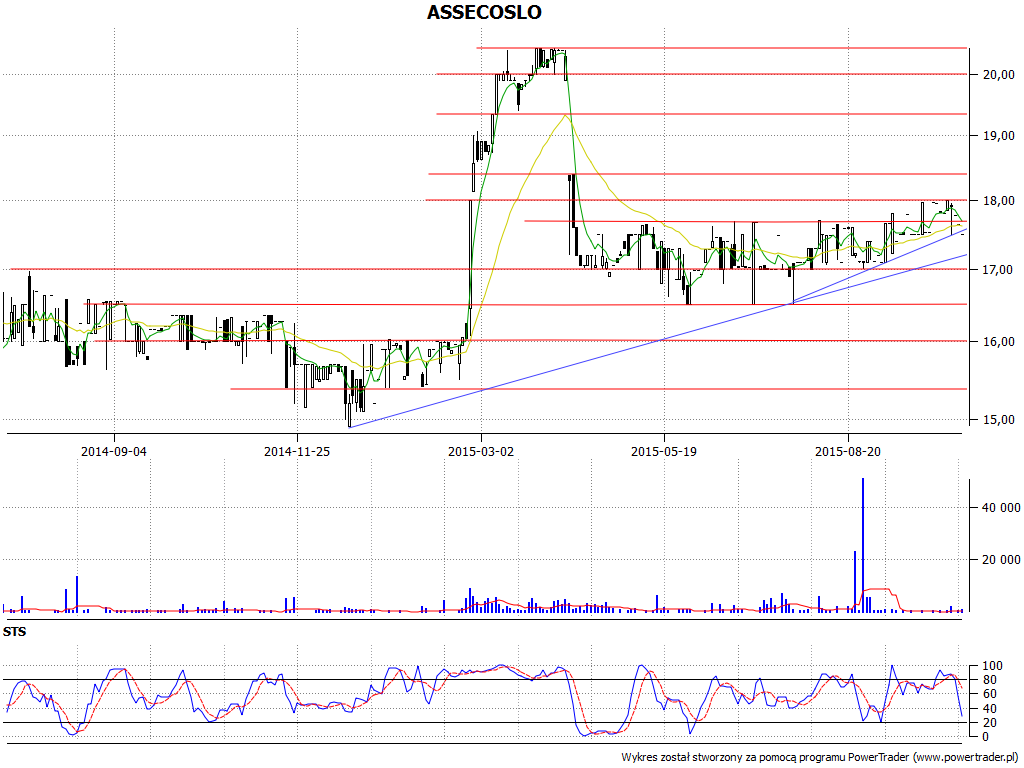Click the 19,00 price axis label
This screenshot has height=768, width=1024.
[x=999, y=136]
